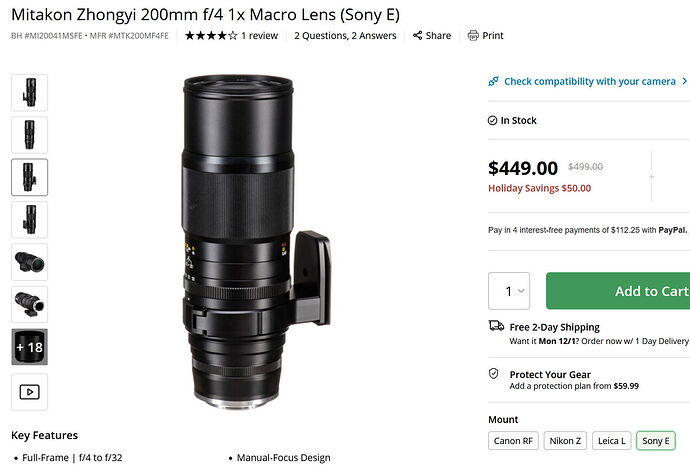Select the fifth lens thumbnail, angled view
690x465 pixels.
point(29,262)
